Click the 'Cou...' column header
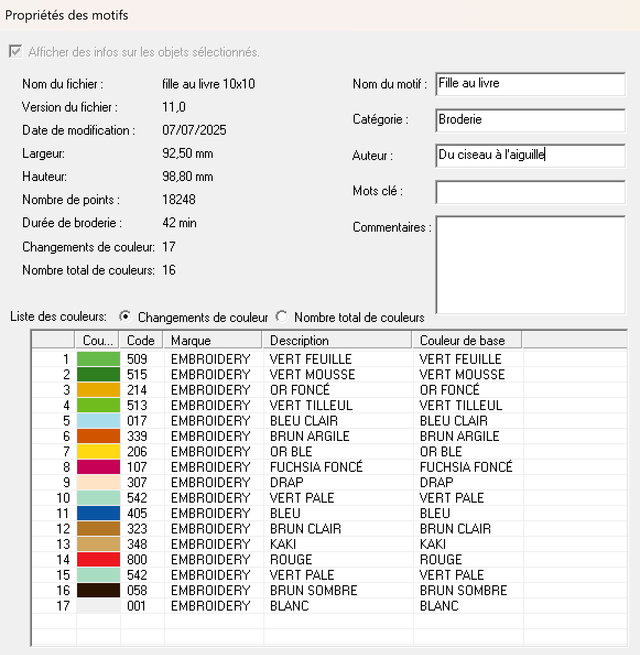 click(97, 340)
